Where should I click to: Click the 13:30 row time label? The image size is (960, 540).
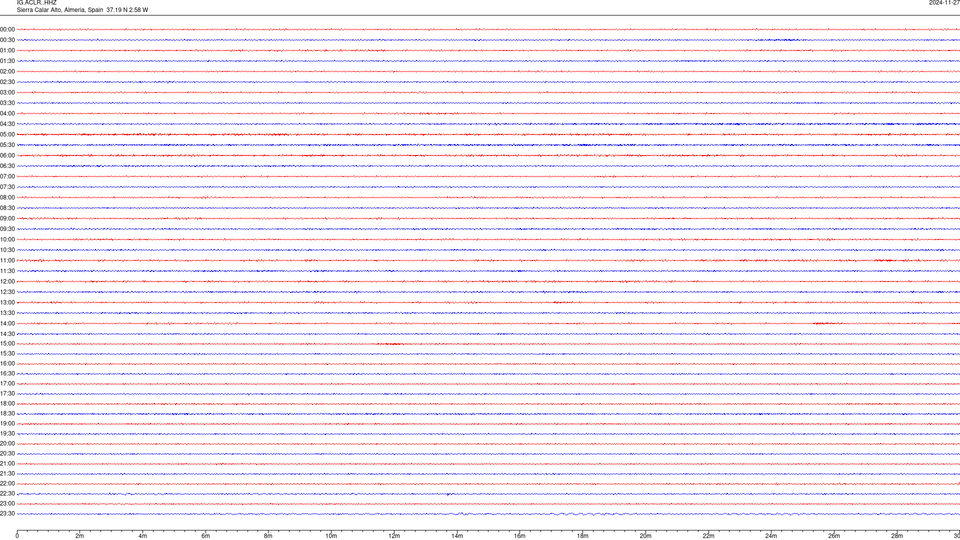(7, 313)
